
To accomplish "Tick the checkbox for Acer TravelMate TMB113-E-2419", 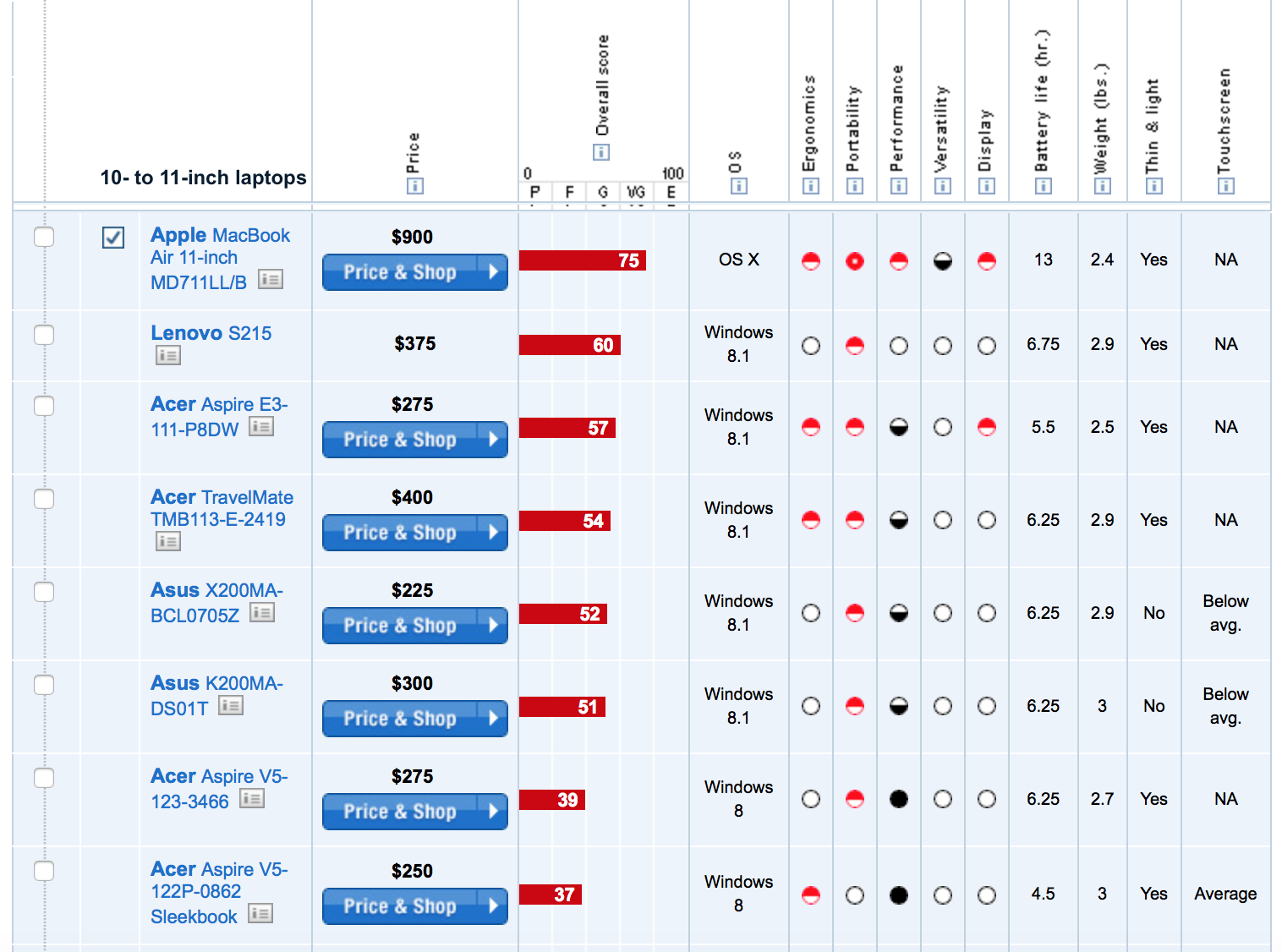I will [x=44, y=499].
